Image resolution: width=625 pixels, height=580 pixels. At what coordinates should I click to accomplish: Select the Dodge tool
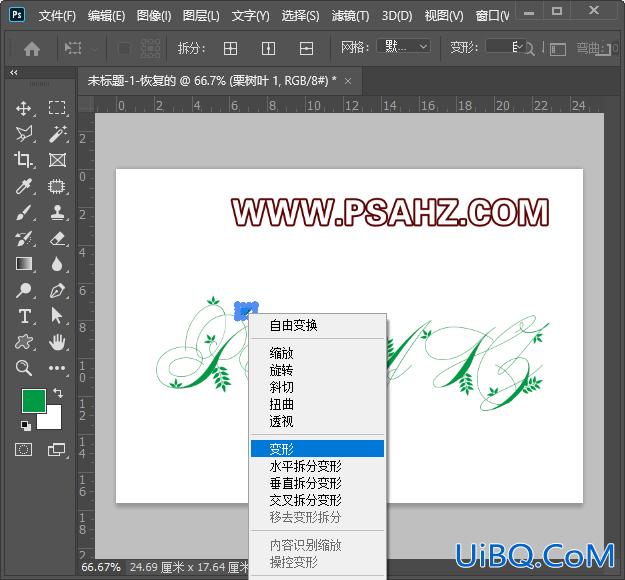24,290
